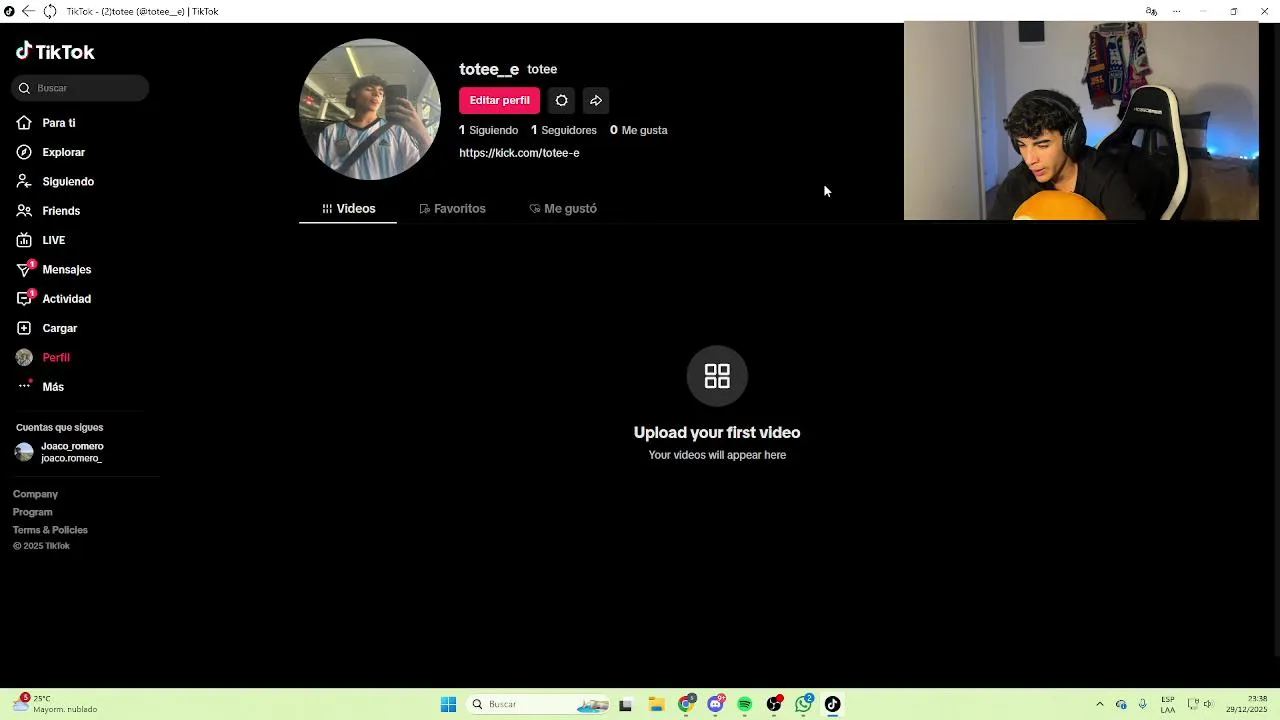Click the TikTok taskbar icon
The image size is (1280, 720).
832,705
